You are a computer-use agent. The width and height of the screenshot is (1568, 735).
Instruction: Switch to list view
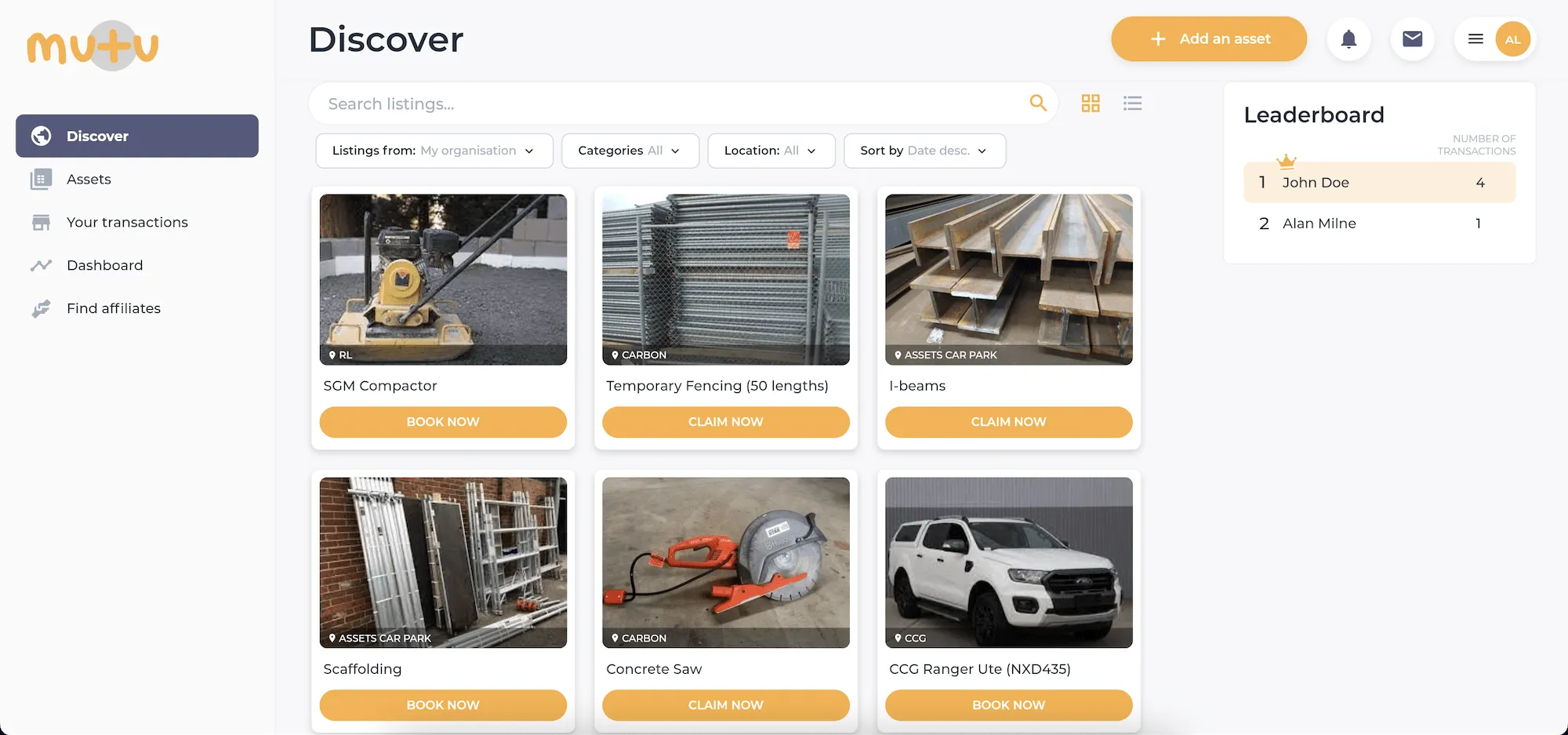click(x=1132, y=103)
